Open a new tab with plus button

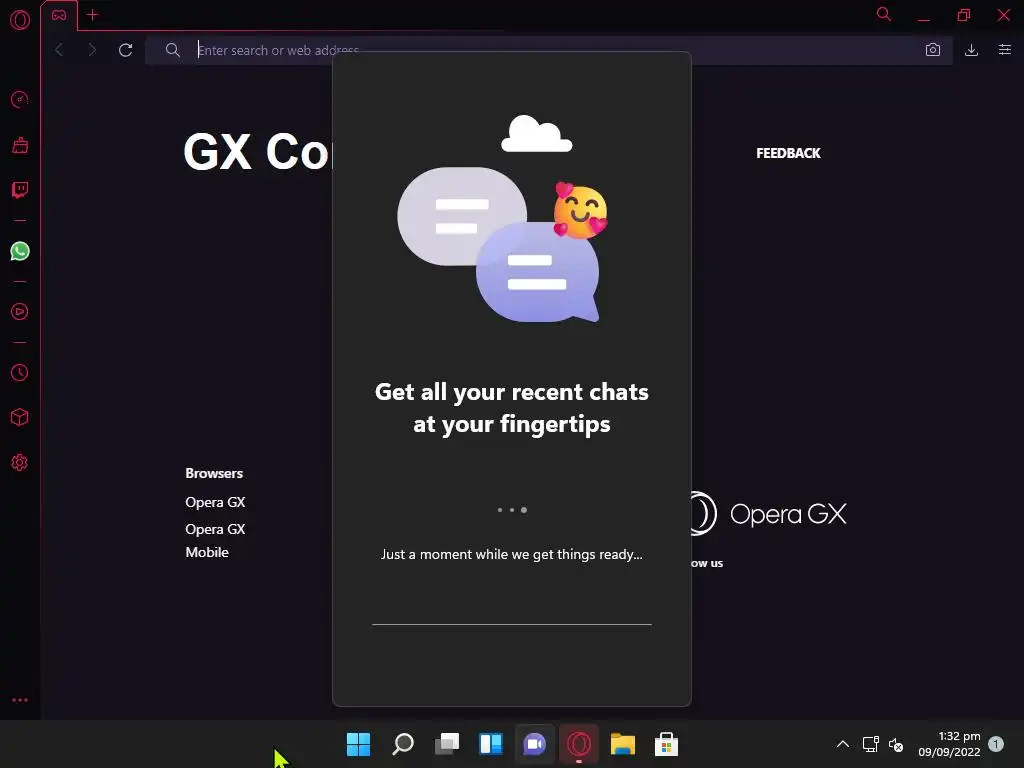[x=93, y=14]
